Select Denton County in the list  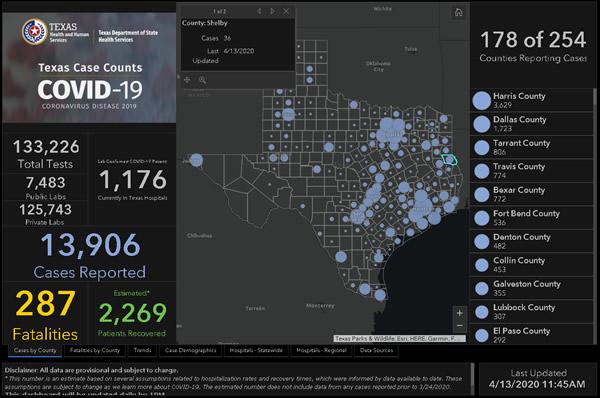[531, 241]
